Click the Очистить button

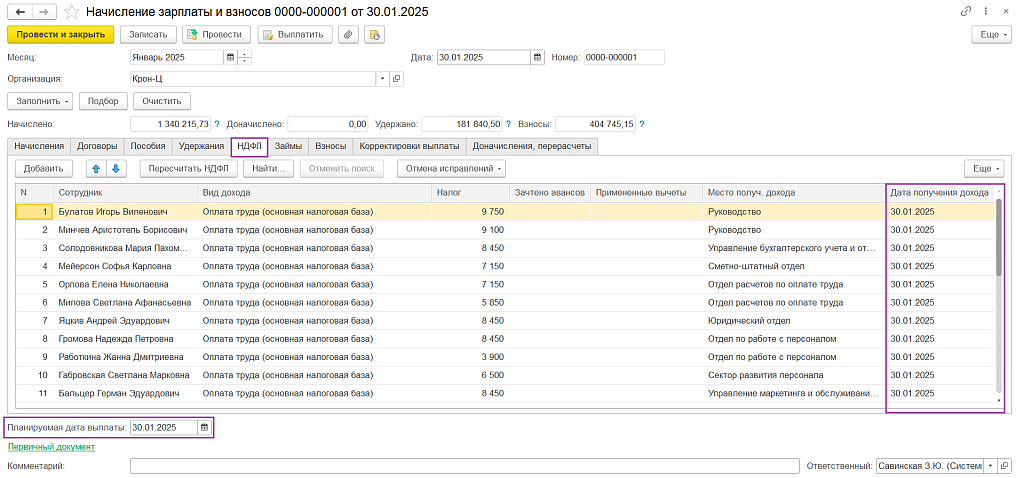coord(162,101)
